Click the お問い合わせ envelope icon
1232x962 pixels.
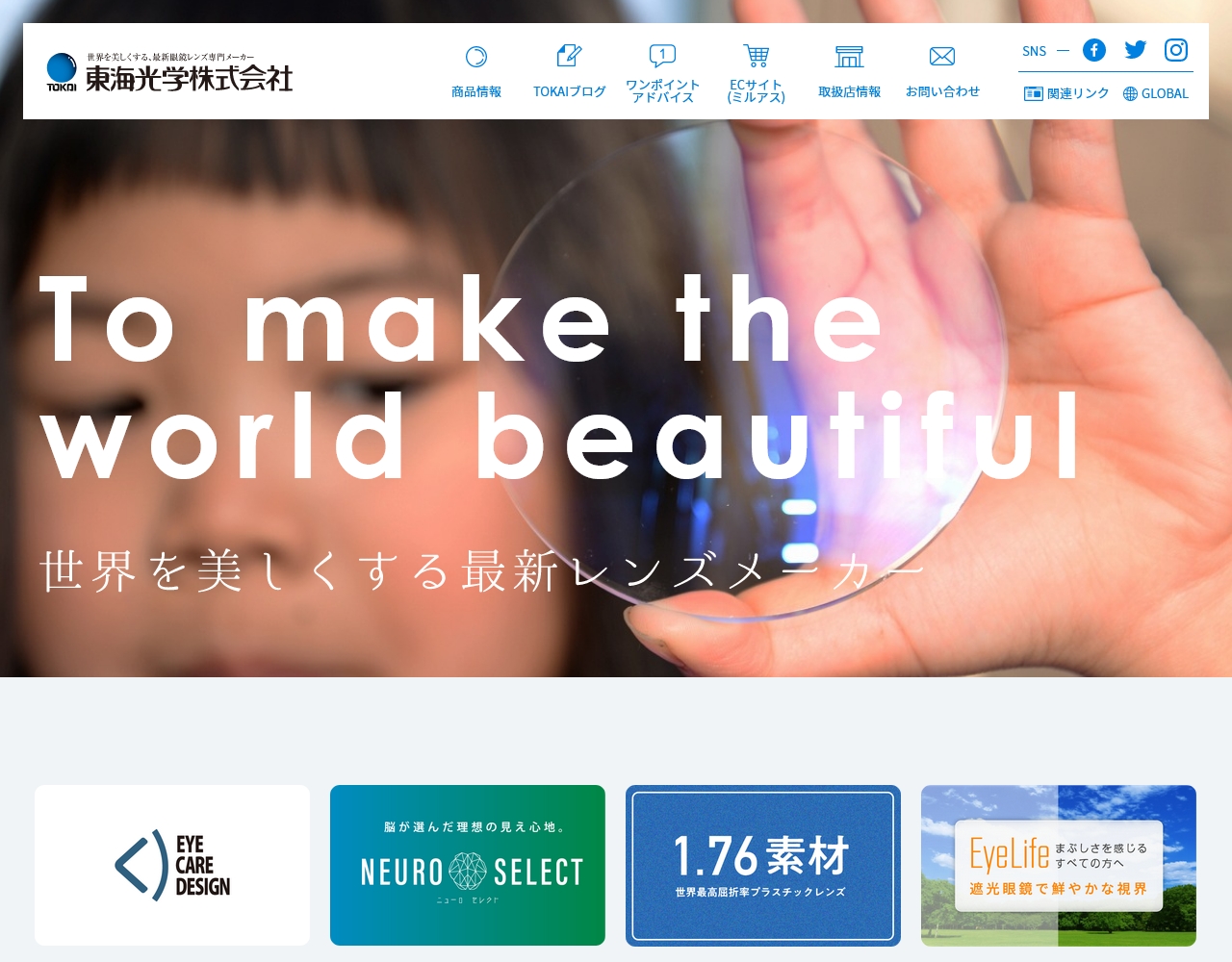click(942, 57)
